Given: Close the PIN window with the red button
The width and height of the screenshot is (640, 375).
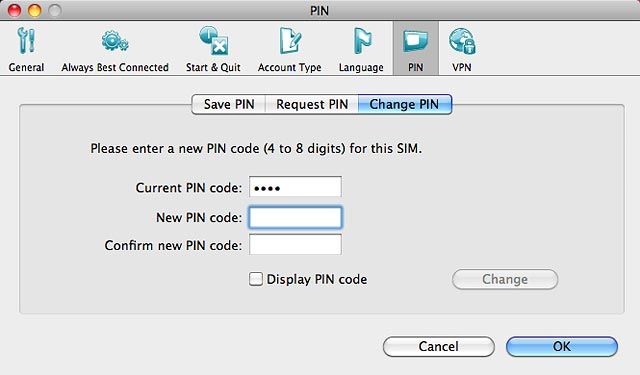Looking at the screenshot, I should (x=14, y=10).
